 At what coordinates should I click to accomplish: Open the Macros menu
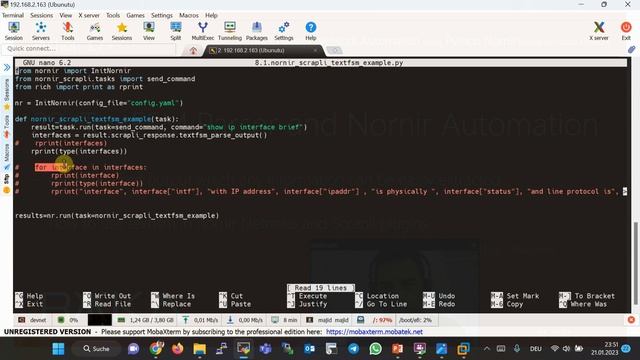pos(189,15)
